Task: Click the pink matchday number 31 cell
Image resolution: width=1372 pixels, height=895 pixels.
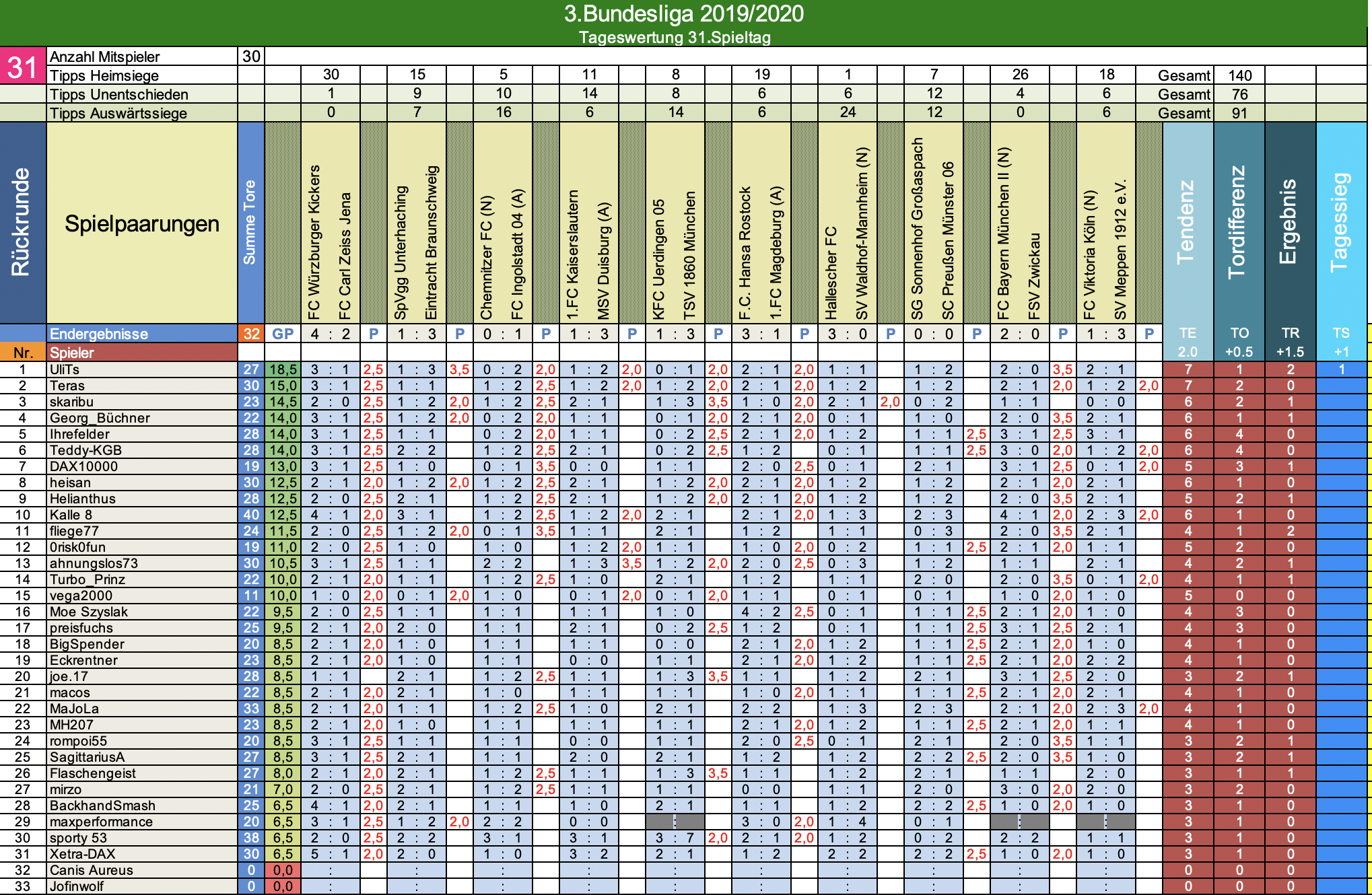Action: coord(23,65)
